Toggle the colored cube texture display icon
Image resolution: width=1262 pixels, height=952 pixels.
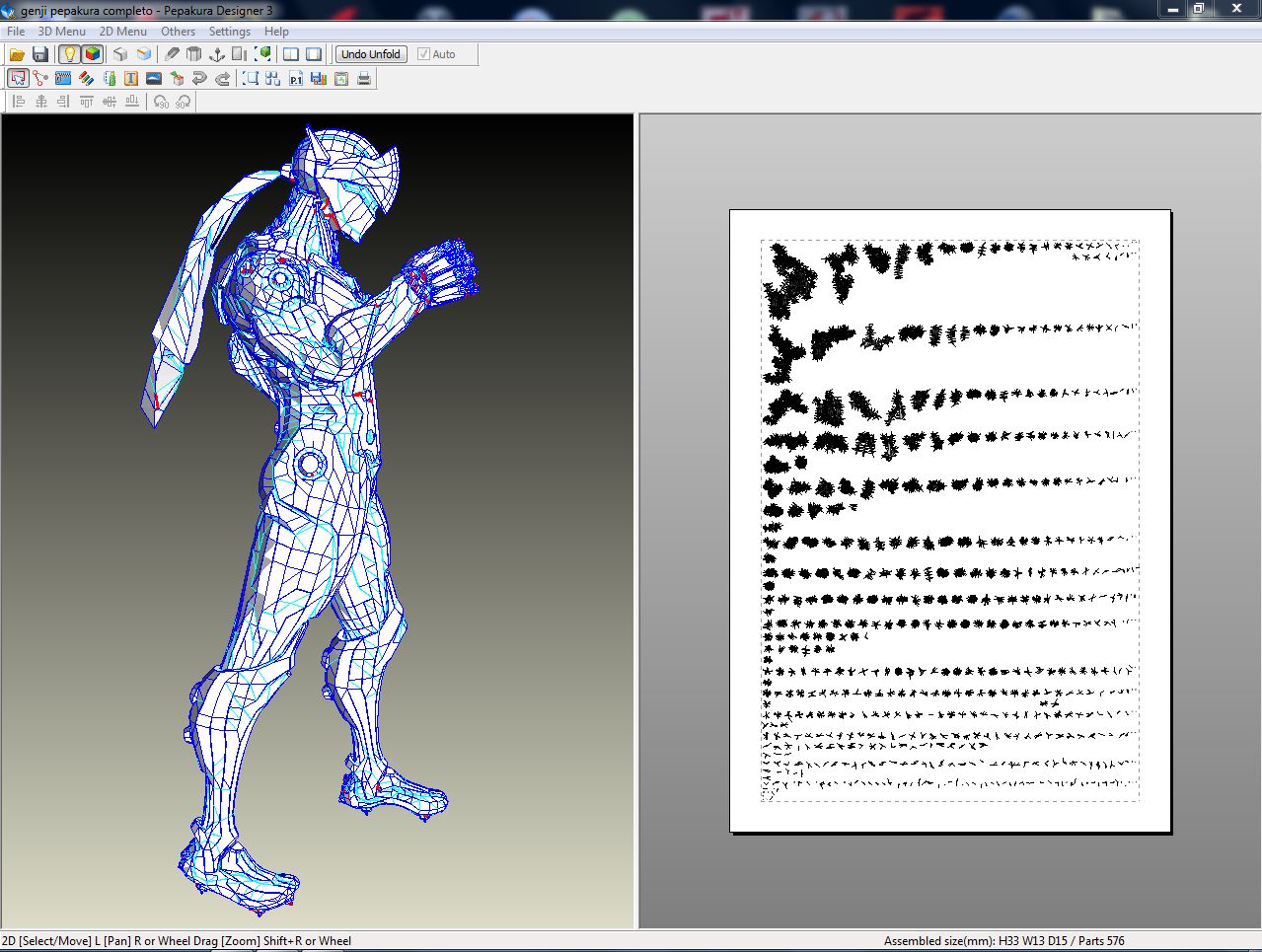92,54
